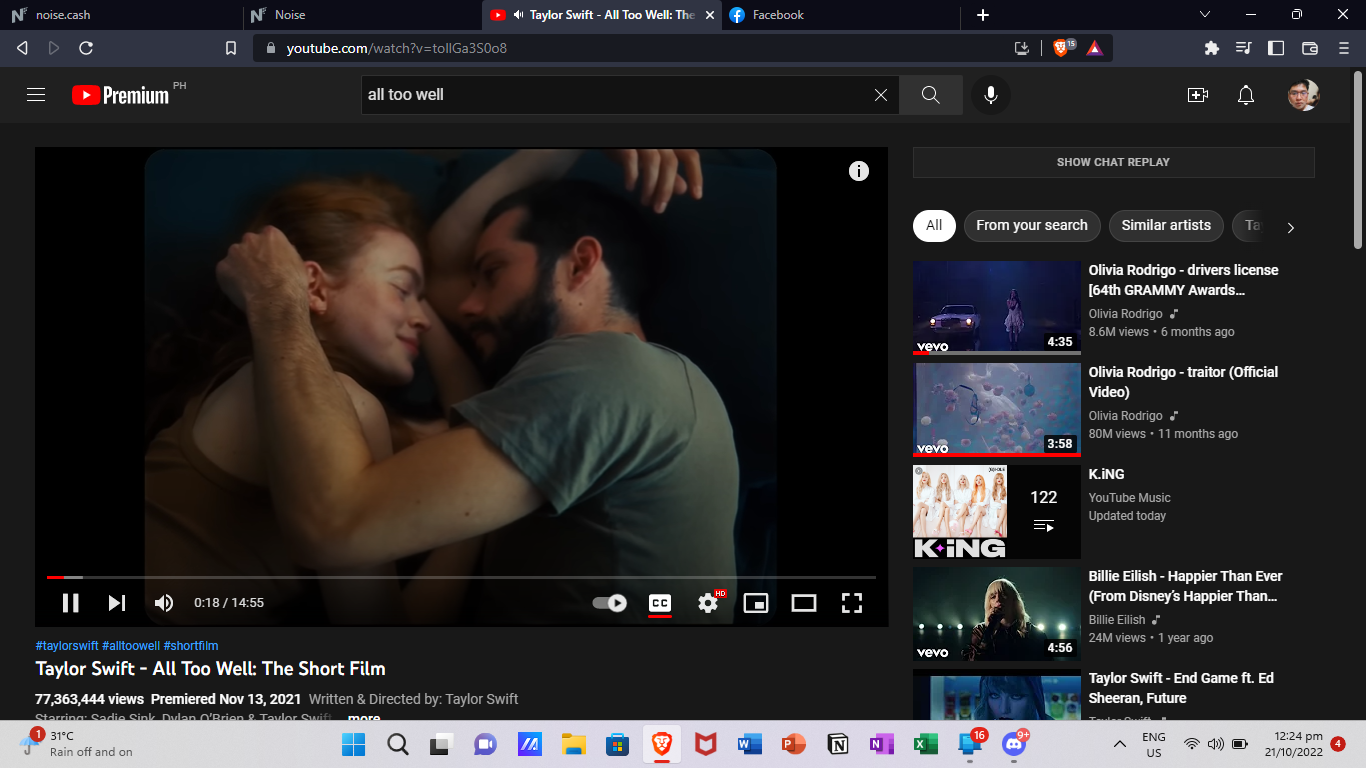
Task: Turn off subtitles/closed captions
Action: (x=660, y=603)
